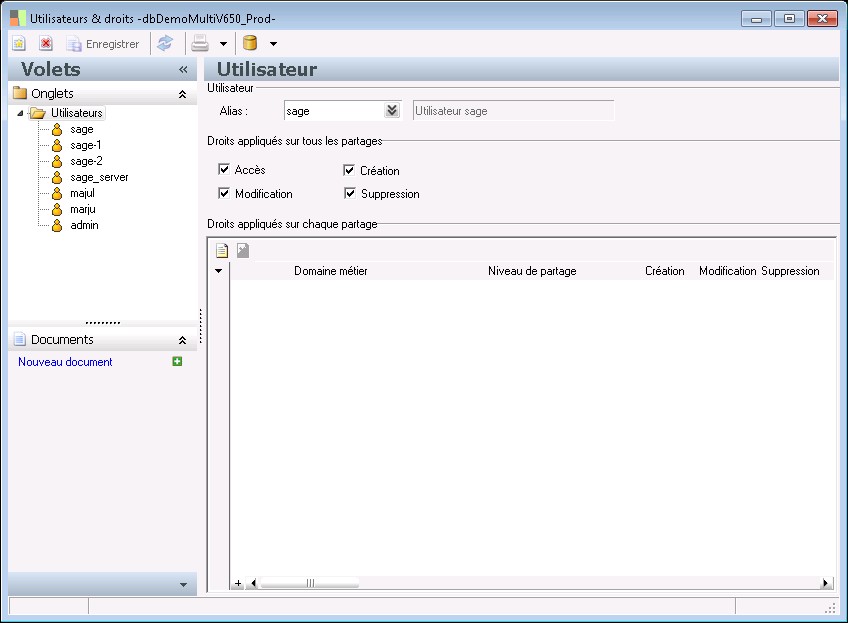Uncheck the Création checkbox
The image size is (848, 623).
tap(349, 170)
